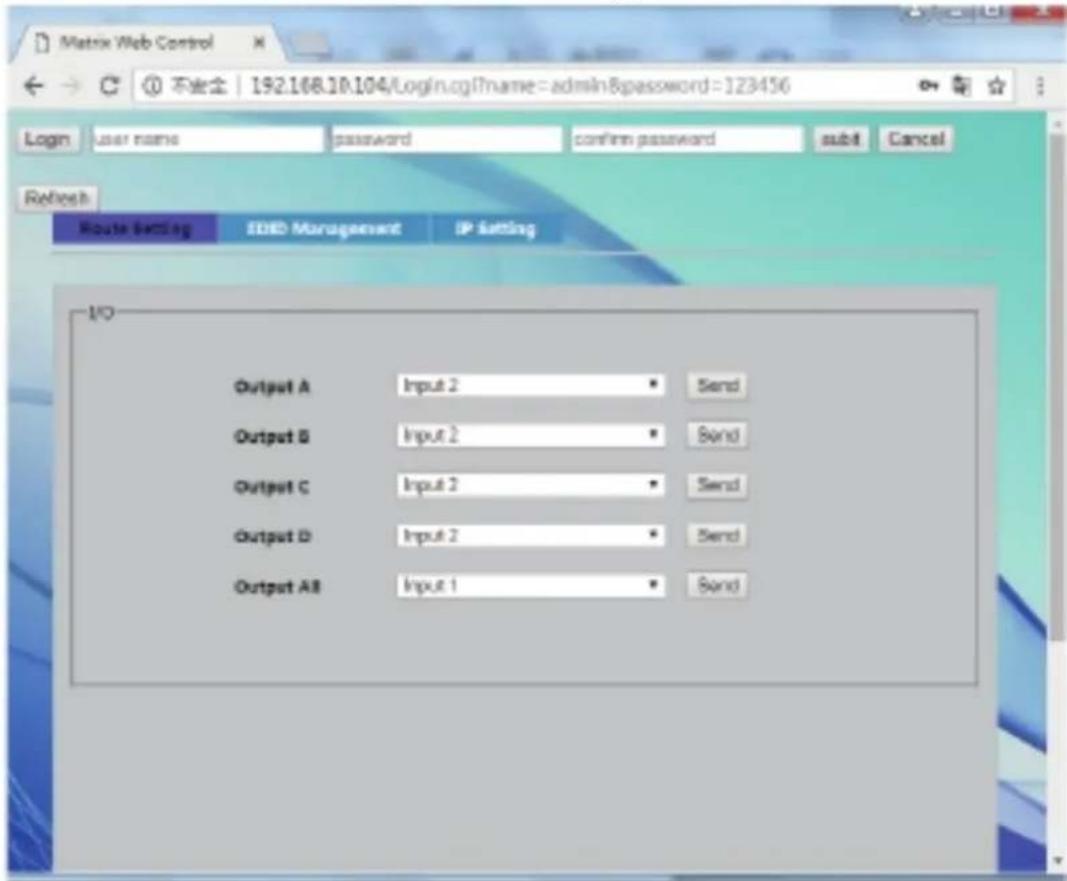The image size is (1067, 881).
Task: Focus the confirm password field
Action: (x=687, y=139)
